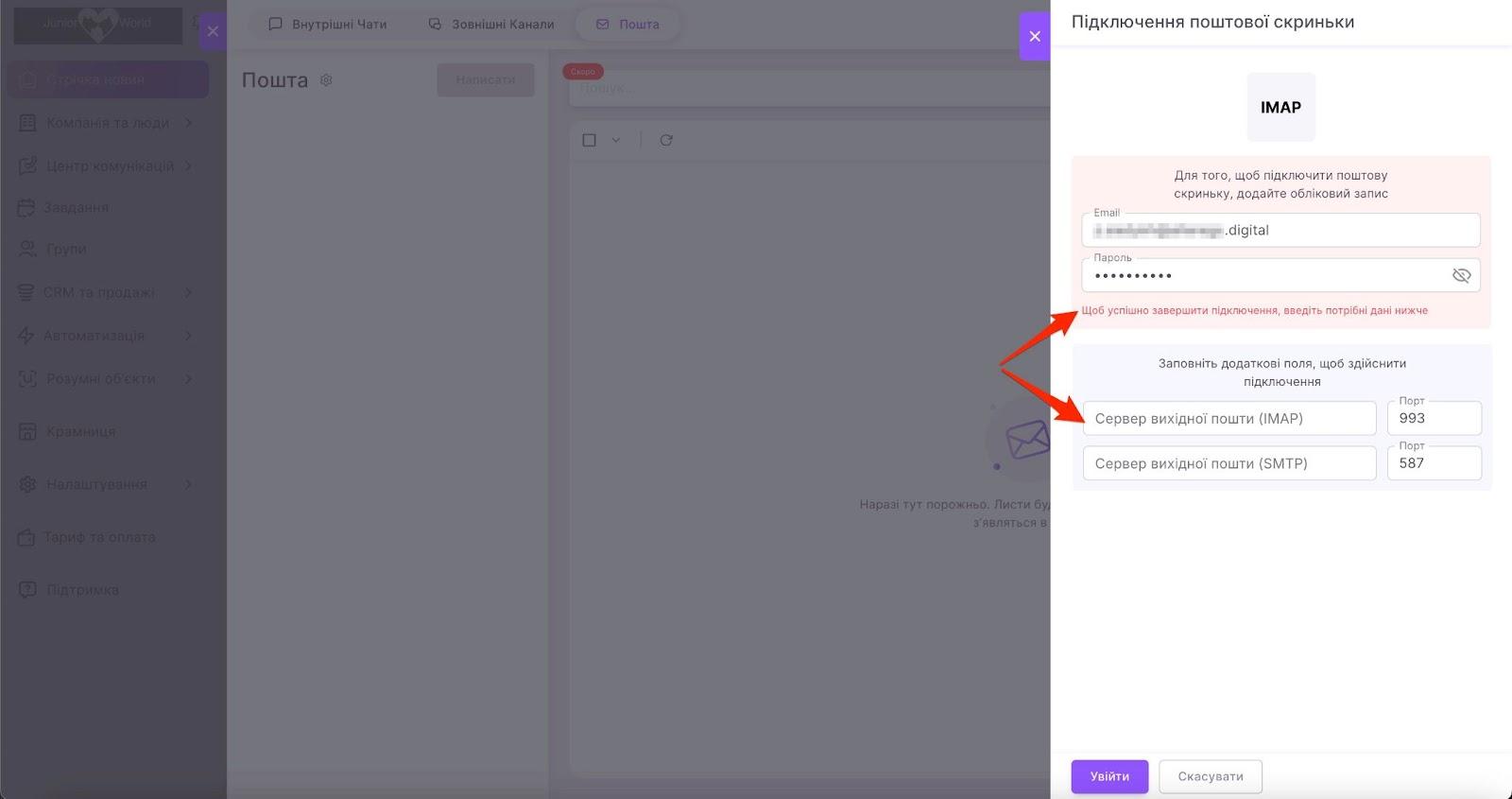The image size is (1512, 799).
Task: Tick the select-all checkbox in mail toolbar
Action: pos(589,140)
